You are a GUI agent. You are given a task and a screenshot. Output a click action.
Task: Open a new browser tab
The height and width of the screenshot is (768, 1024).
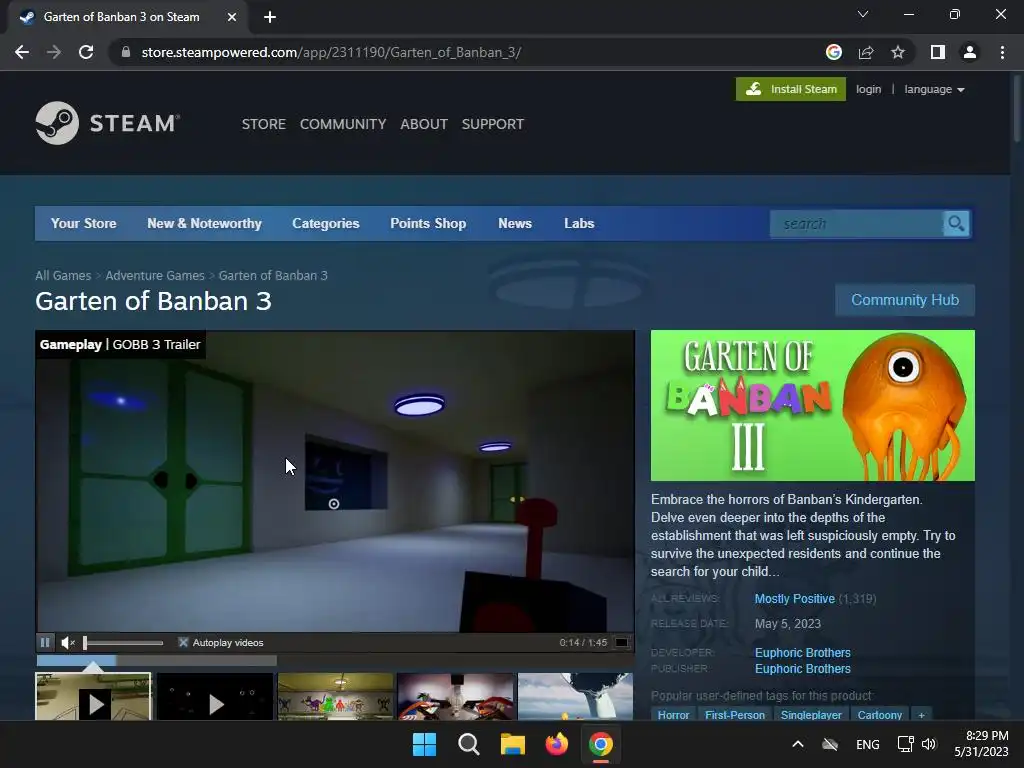click(270, 17)
